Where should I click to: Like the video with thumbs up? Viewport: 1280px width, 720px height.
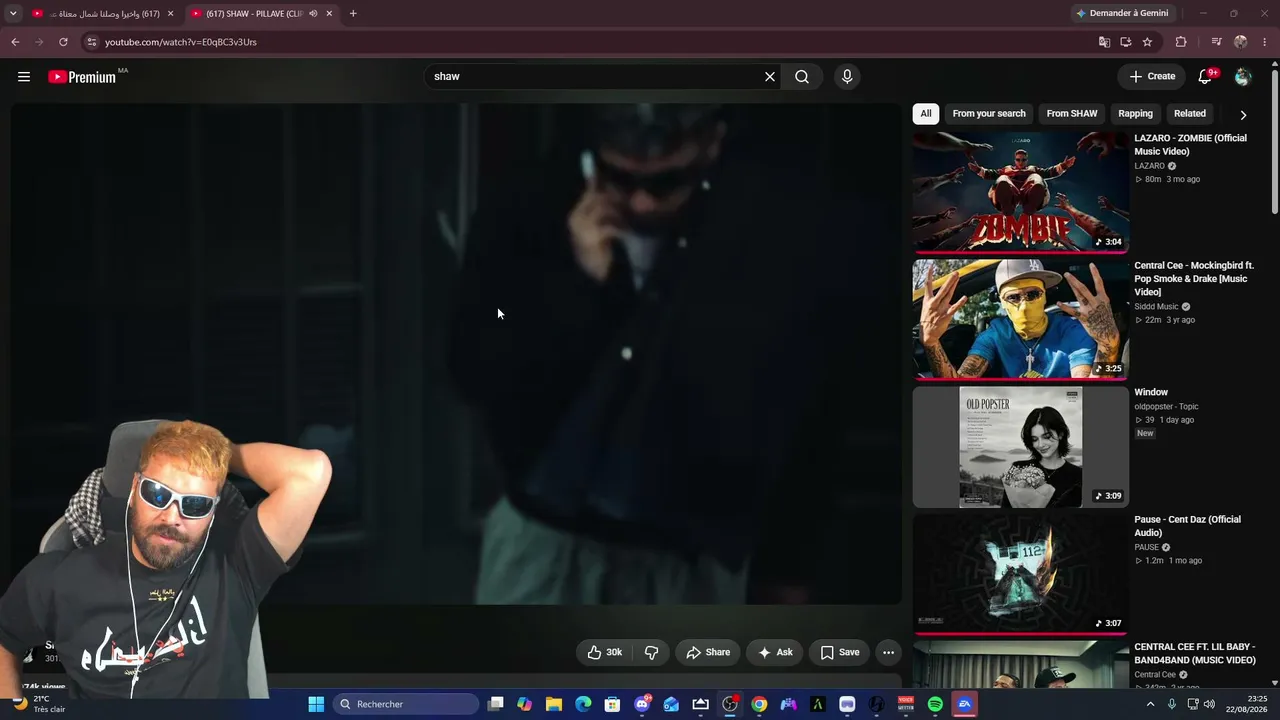[x=604, y=652]
